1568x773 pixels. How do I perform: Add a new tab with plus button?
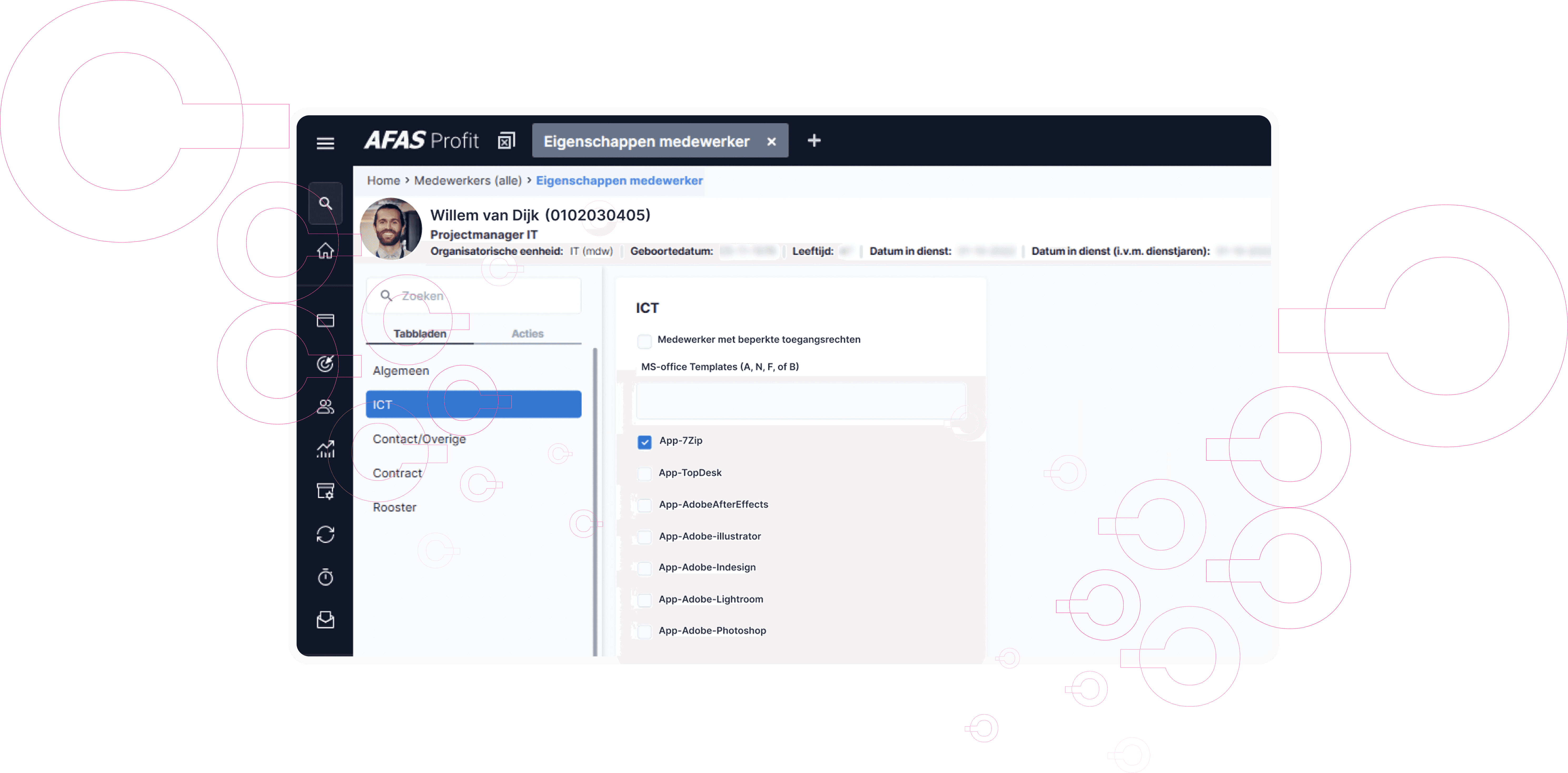(814, 141)
